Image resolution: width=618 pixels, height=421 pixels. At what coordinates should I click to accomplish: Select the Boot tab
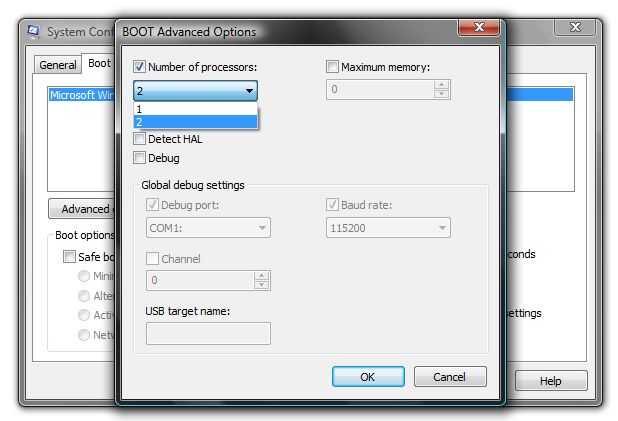98,64
